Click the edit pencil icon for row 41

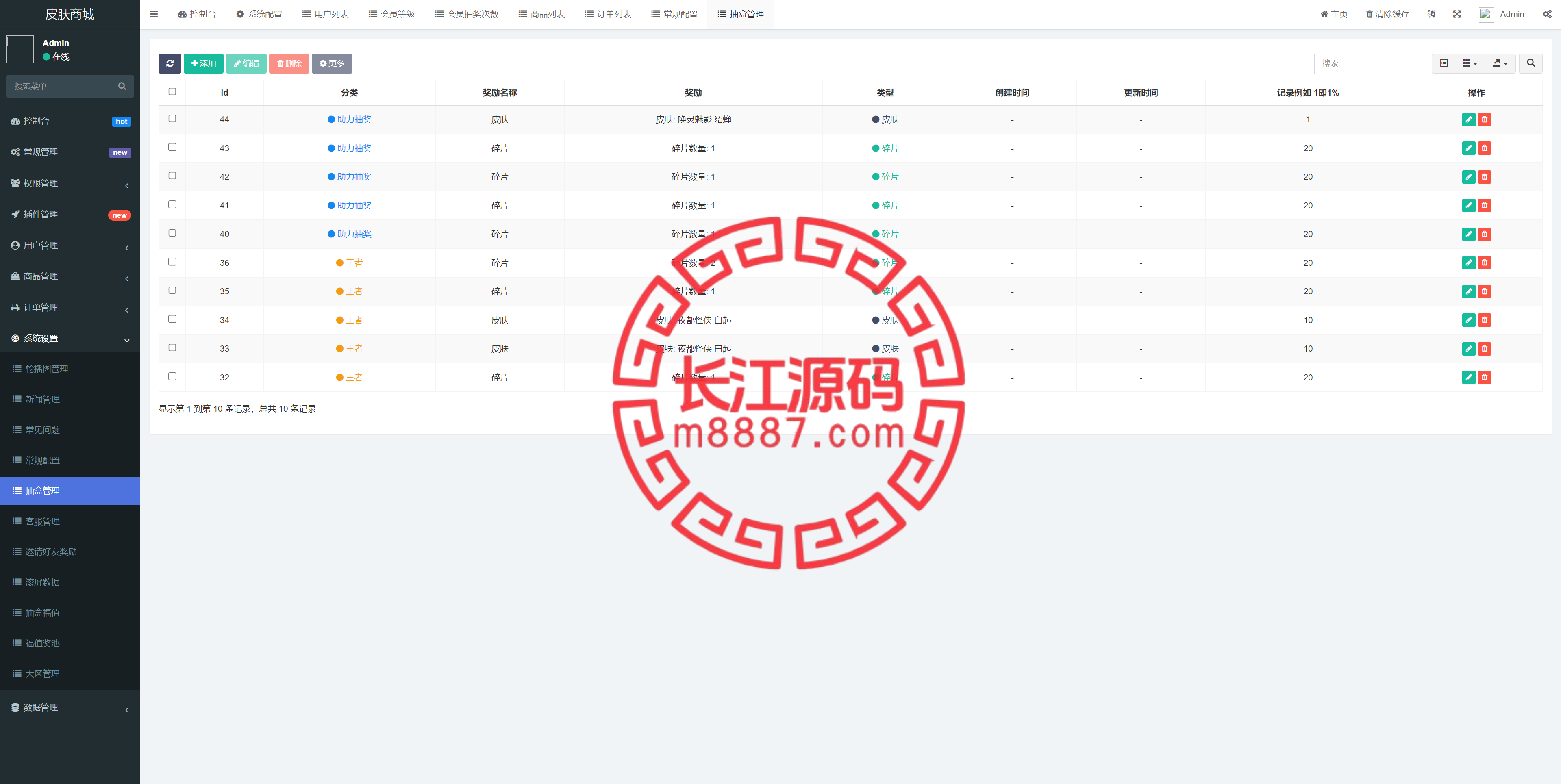tap(1468, 205)
